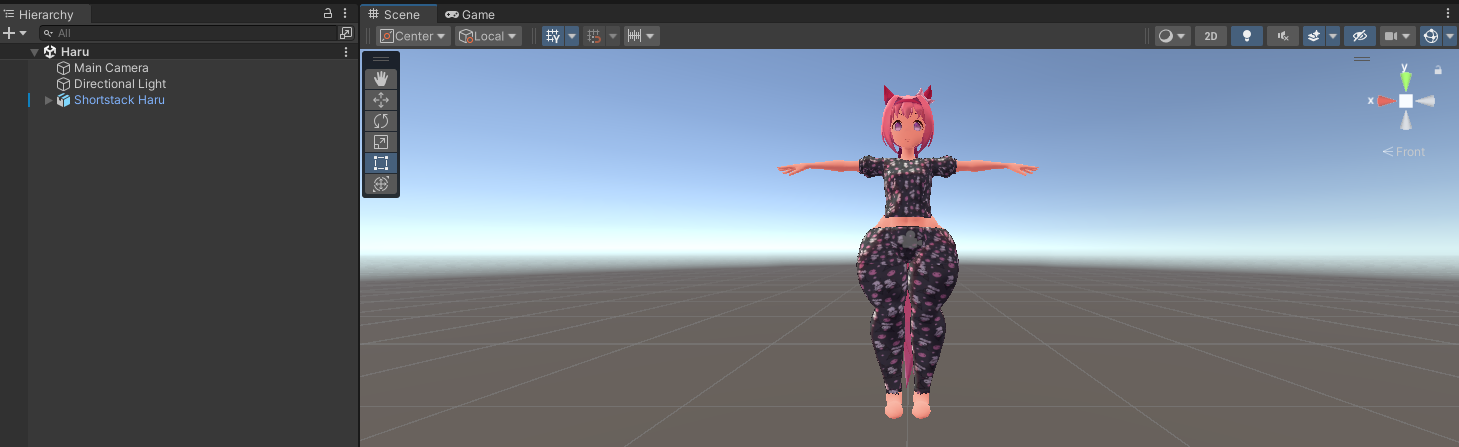
Task: Toggle 2D view mode
Action: pyautogui.click(x=1211, y=36)
